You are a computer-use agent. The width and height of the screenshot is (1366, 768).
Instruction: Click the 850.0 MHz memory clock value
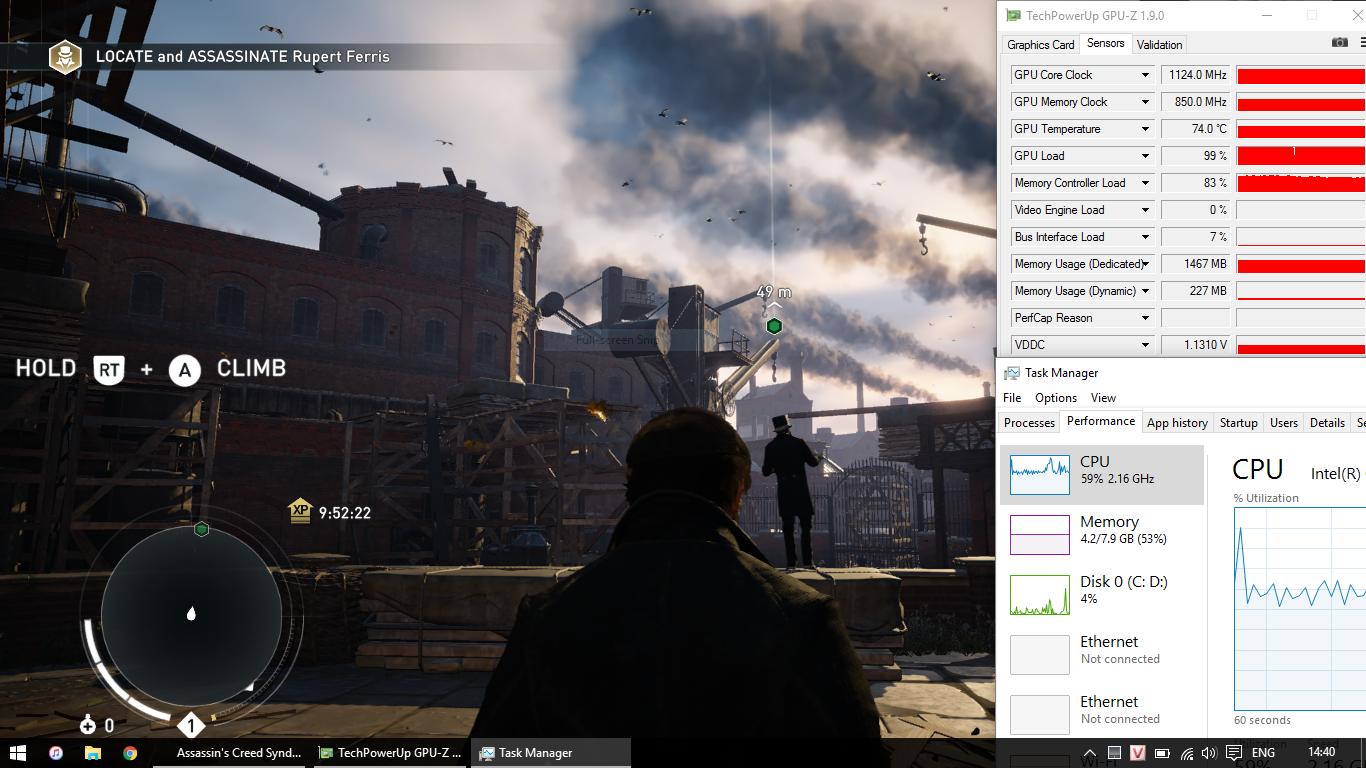1195,102
